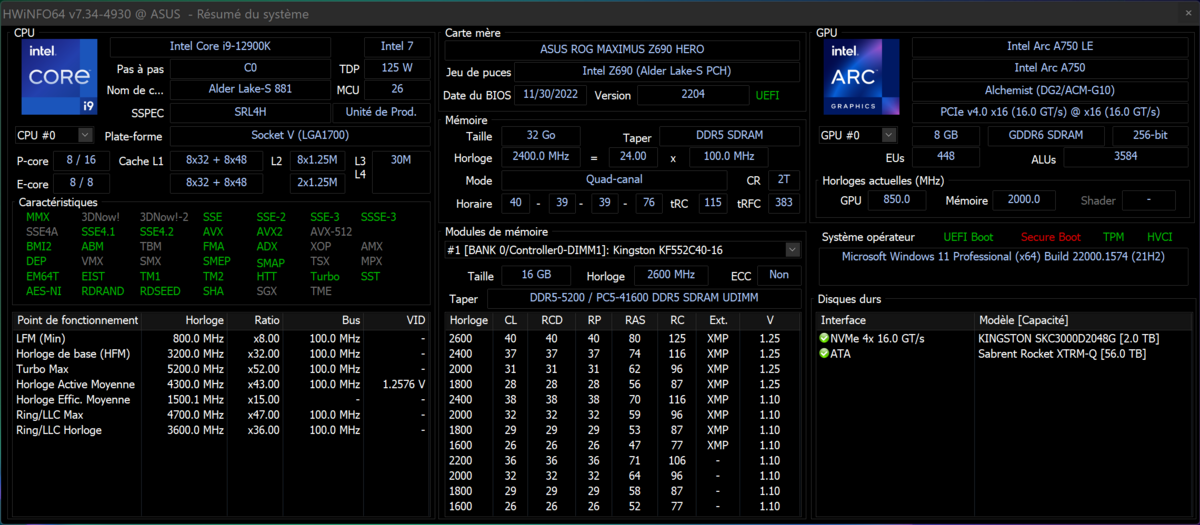Click the 16 GB module size field
The width and height of the screenshot is (1200, 525).
tap(536, 275)
